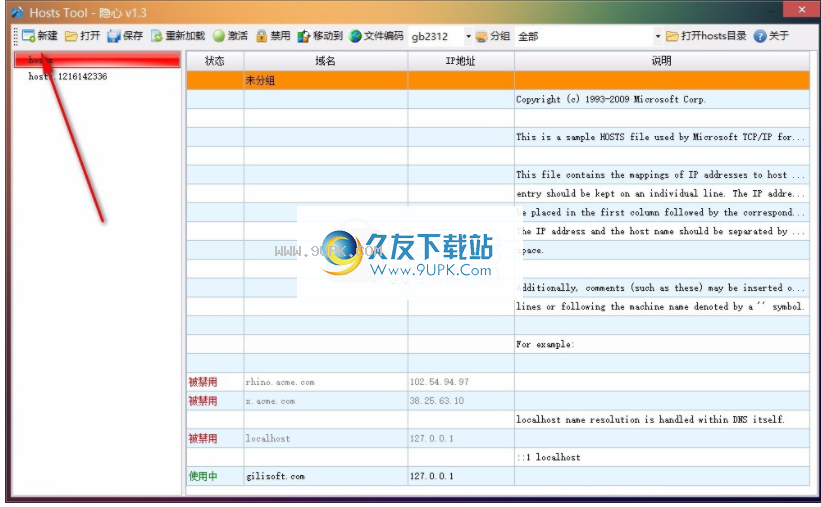Open a file with 打开 button
The width and height of the screenshot is (821, 507).
(83, 36)
